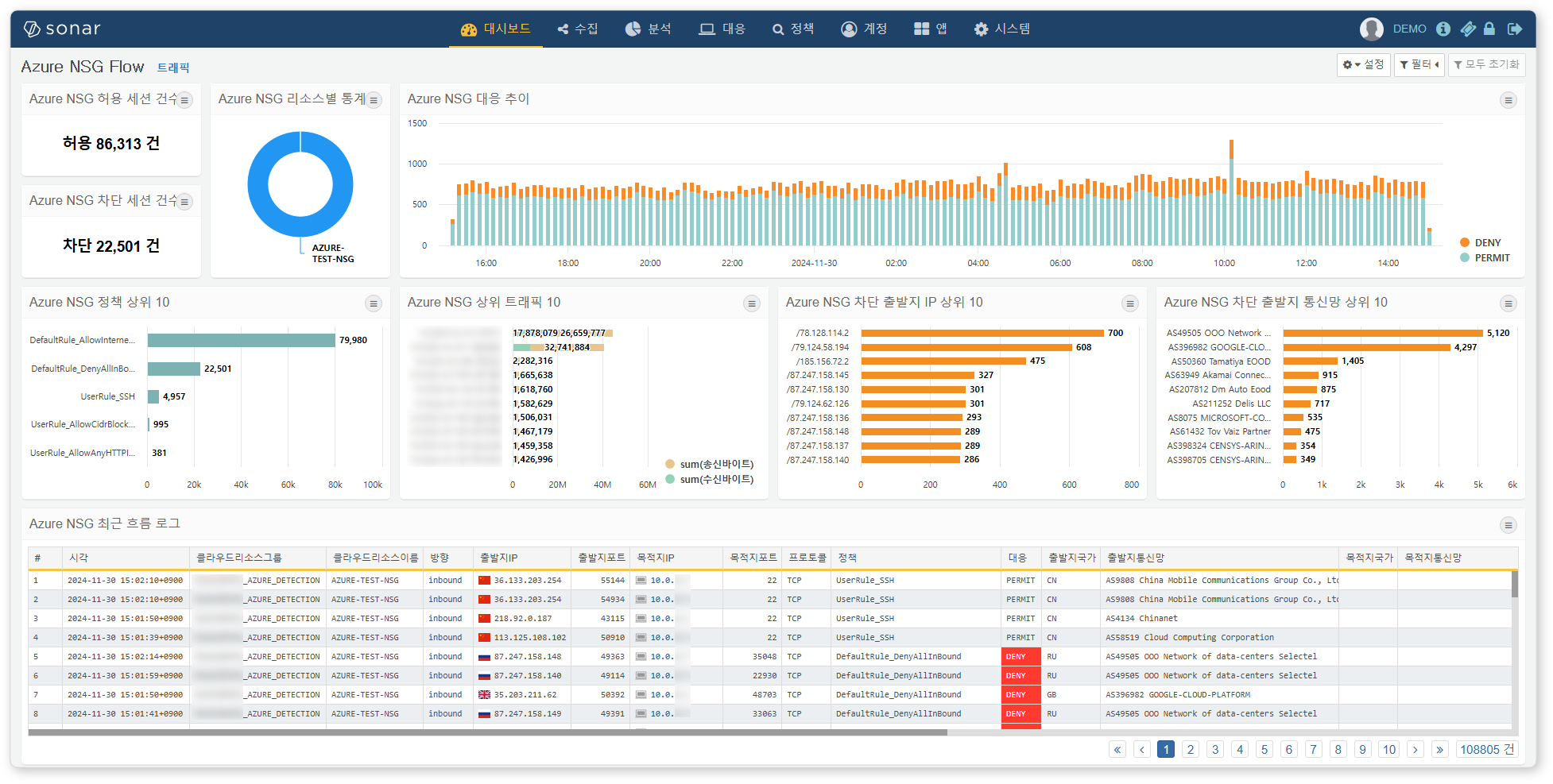1553x784 pixels.
Task: Open the 정책 policy menu
Action: [x=793, y=29]
